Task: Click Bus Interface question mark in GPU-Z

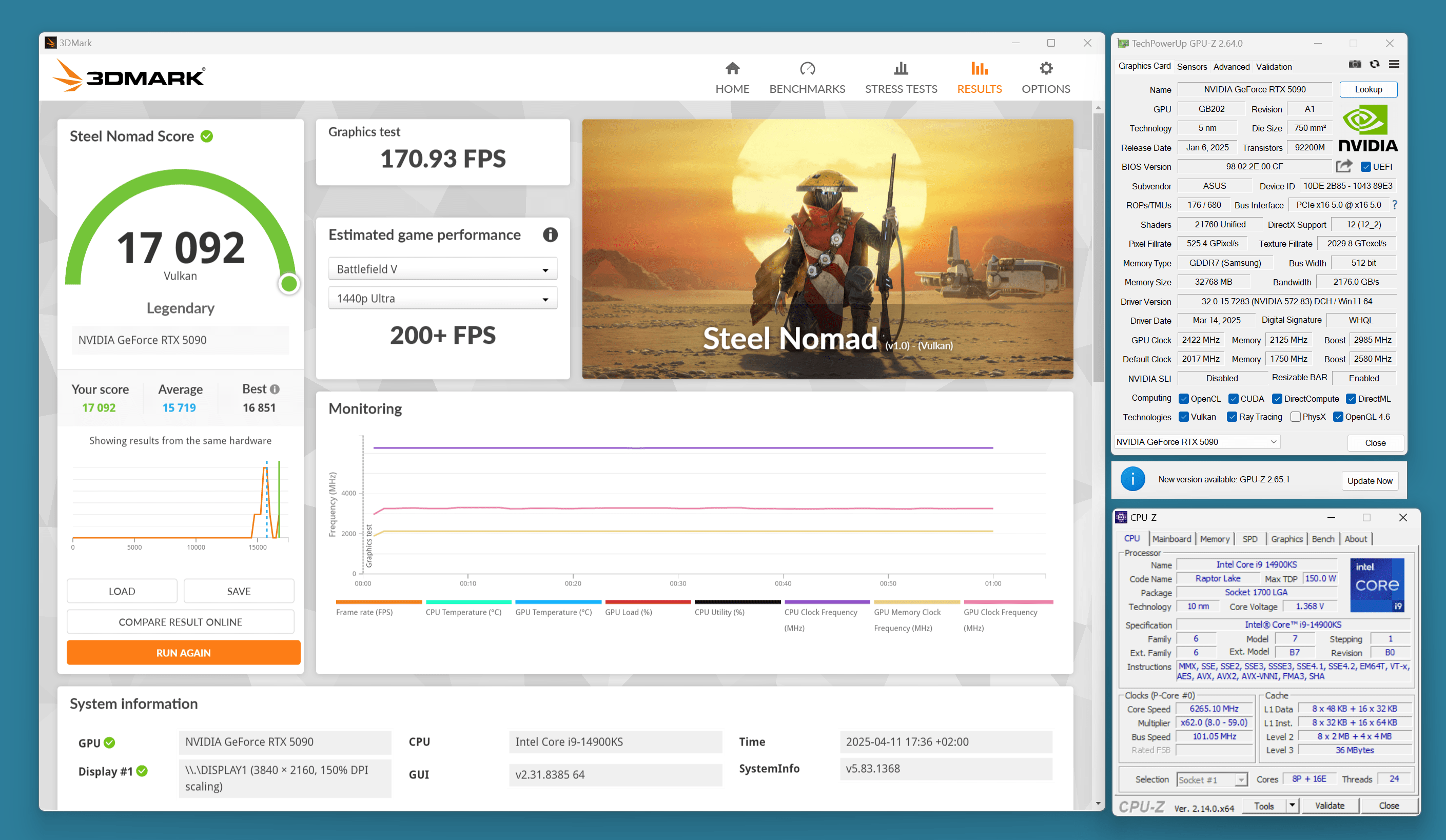Action: [1394, 205]
